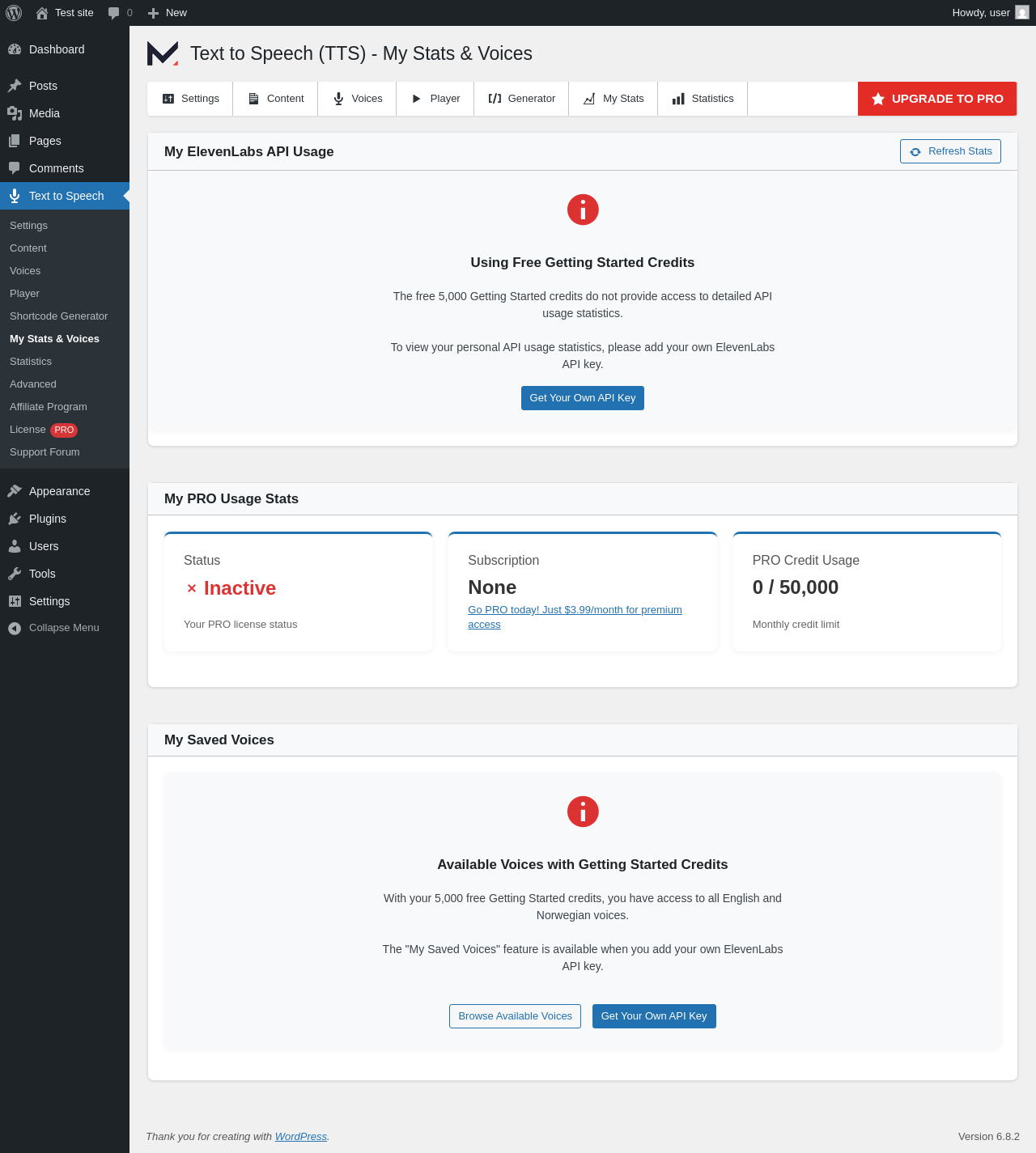Click My PRO Usage Stats heading
1036x1153 pixels.
pos(231,498)
